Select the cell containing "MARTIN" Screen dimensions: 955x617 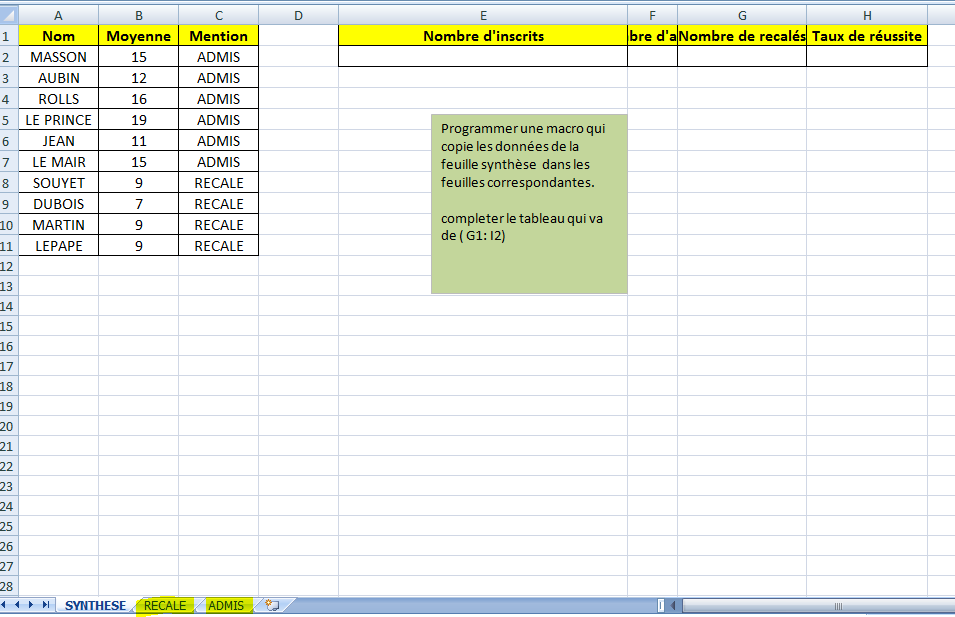pos(58,225)
